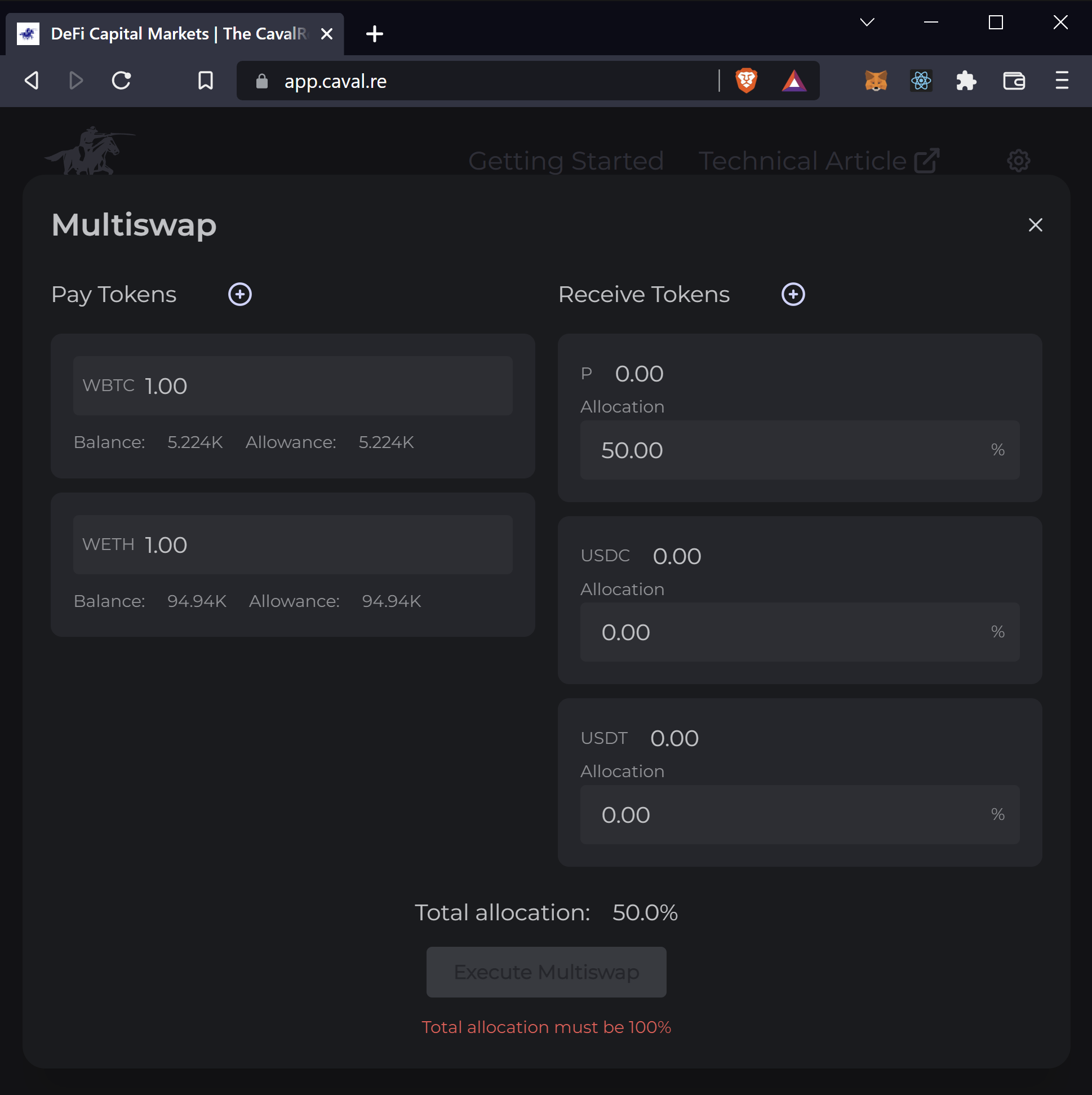Open the Brave Rewards triangle icon
The height and width of the screenshot is (1095, 1092).
(x=794, y=81)
